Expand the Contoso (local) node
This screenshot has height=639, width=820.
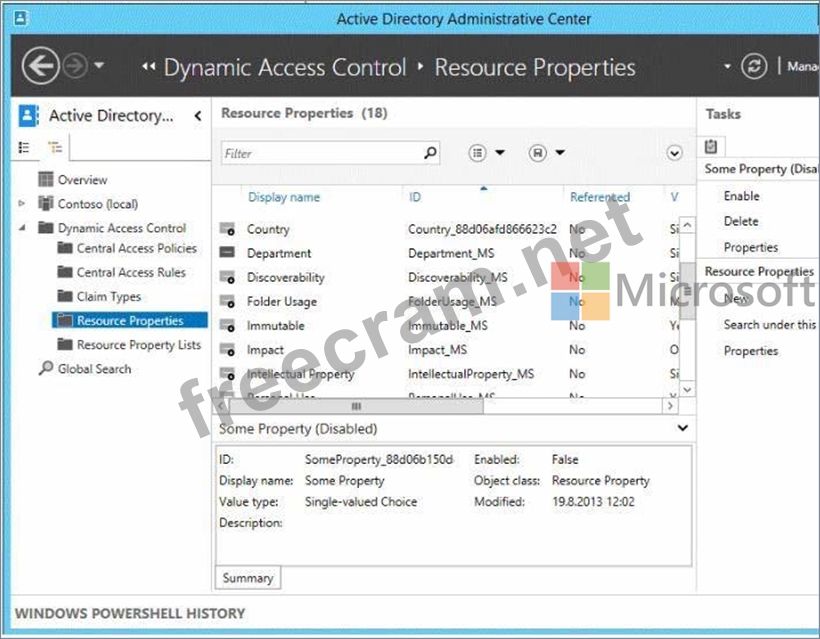(x=21, y=203)
